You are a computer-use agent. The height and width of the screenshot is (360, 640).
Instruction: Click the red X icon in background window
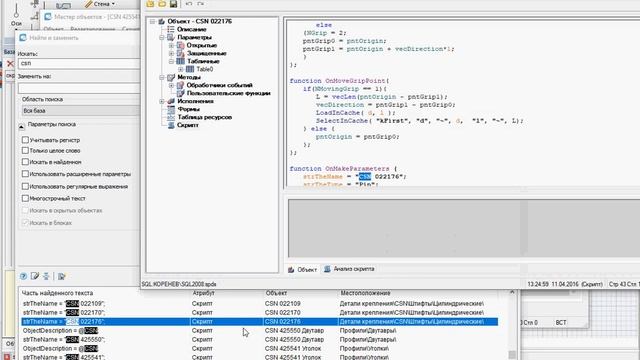pyautogui.click(x=10, y=63)
